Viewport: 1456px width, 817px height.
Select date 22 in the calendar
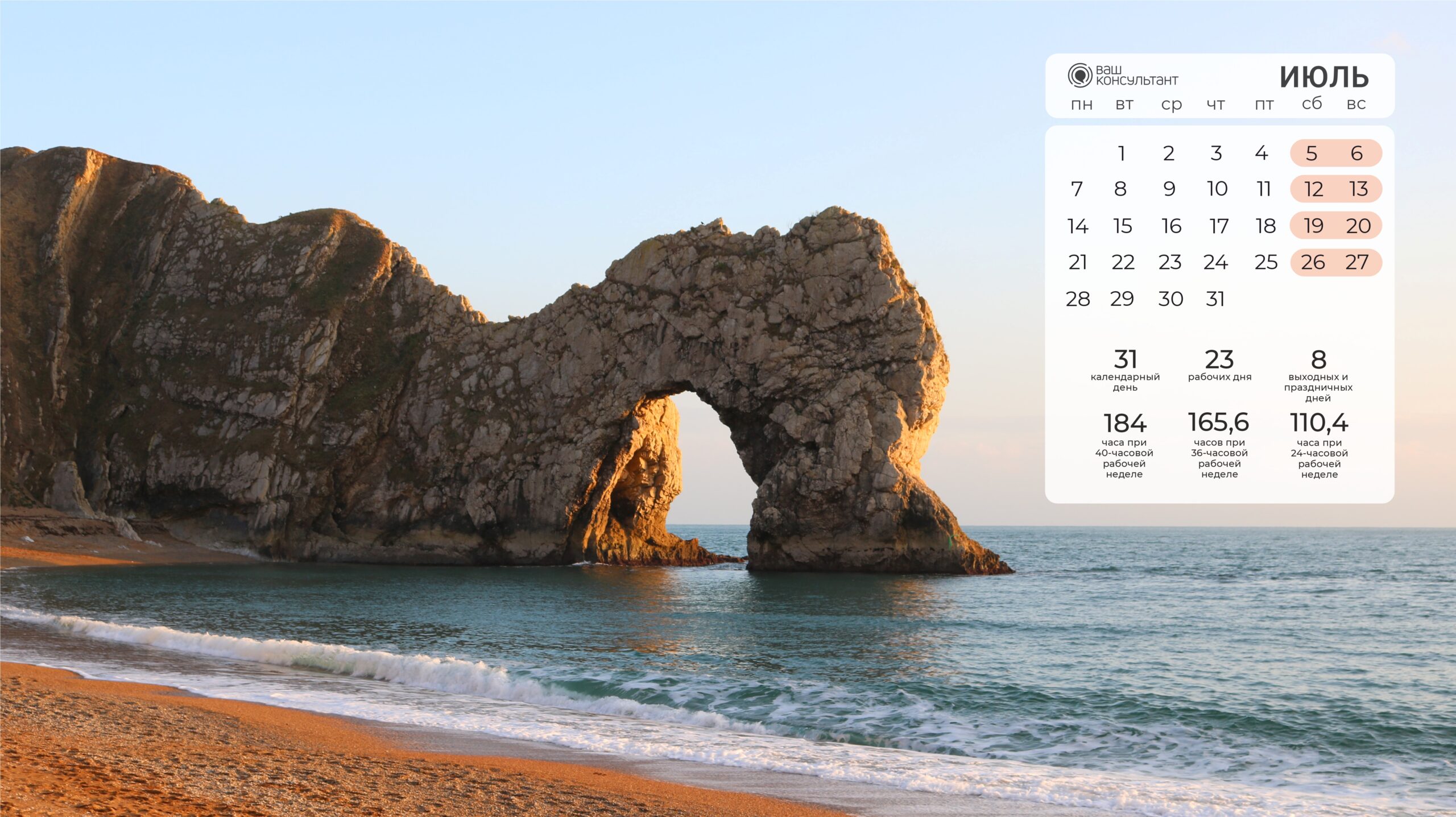pyautogui.click(x=1123, y=262)
